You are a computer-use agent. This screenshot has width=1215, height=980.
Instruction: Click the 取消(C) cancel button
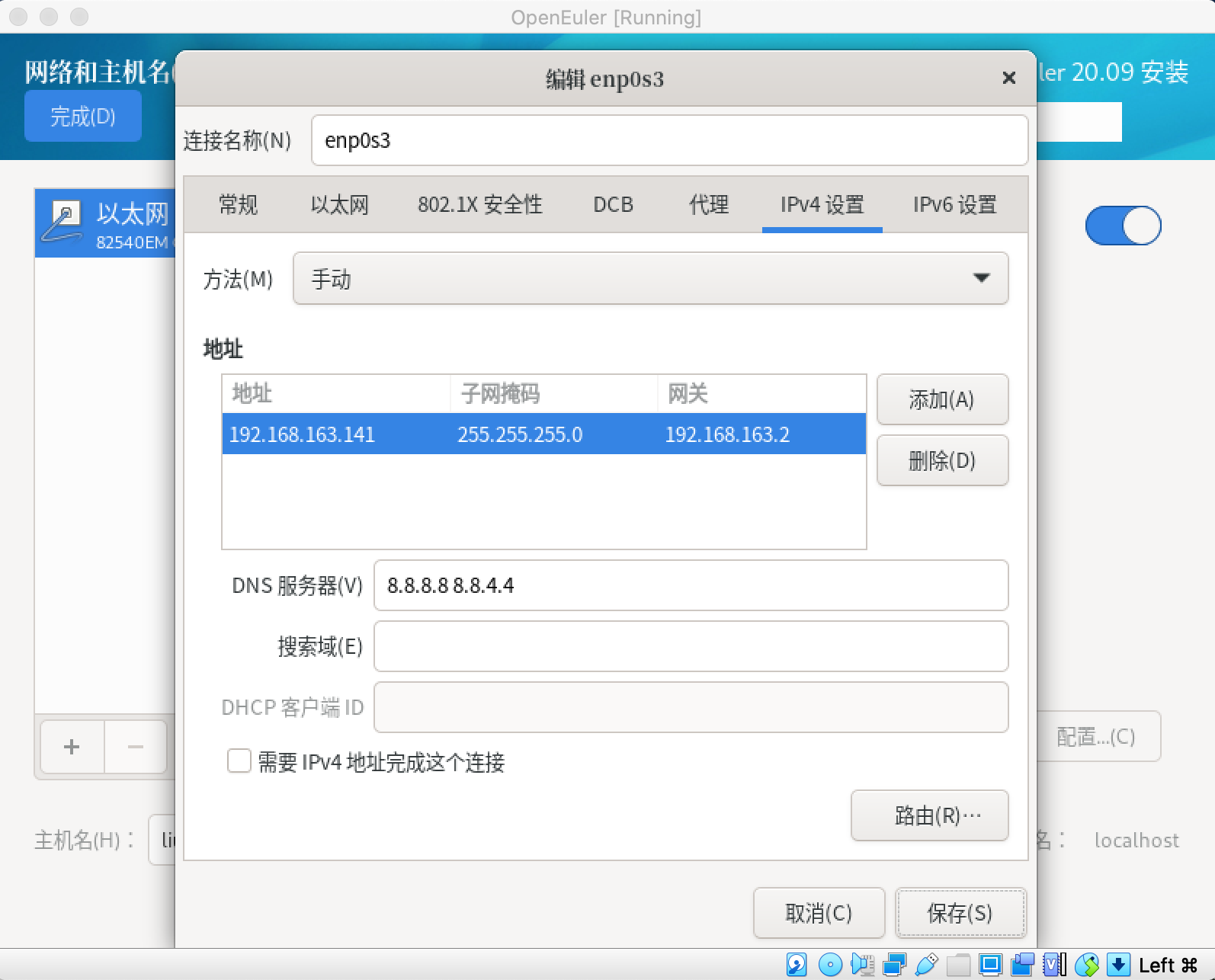(819, 913)
